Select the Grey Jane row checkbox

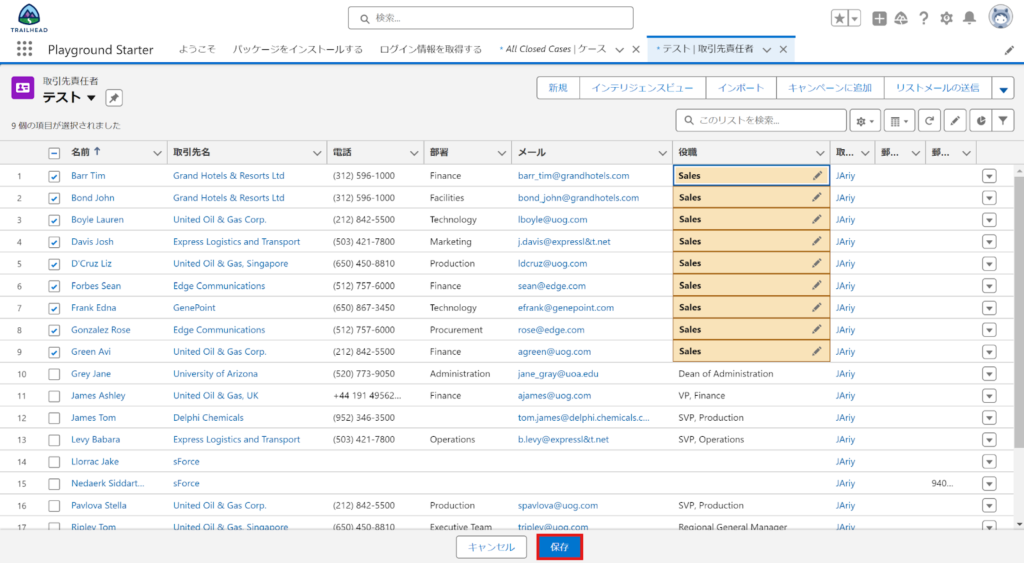click(54, 374)
